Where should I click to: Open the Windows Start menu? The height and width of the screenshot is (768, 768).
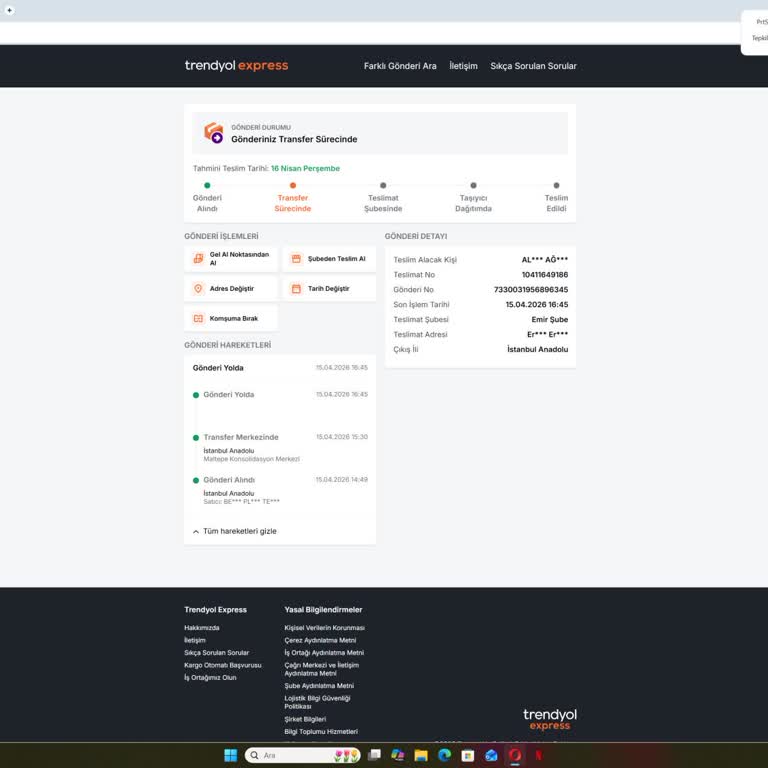pos(231,755)
